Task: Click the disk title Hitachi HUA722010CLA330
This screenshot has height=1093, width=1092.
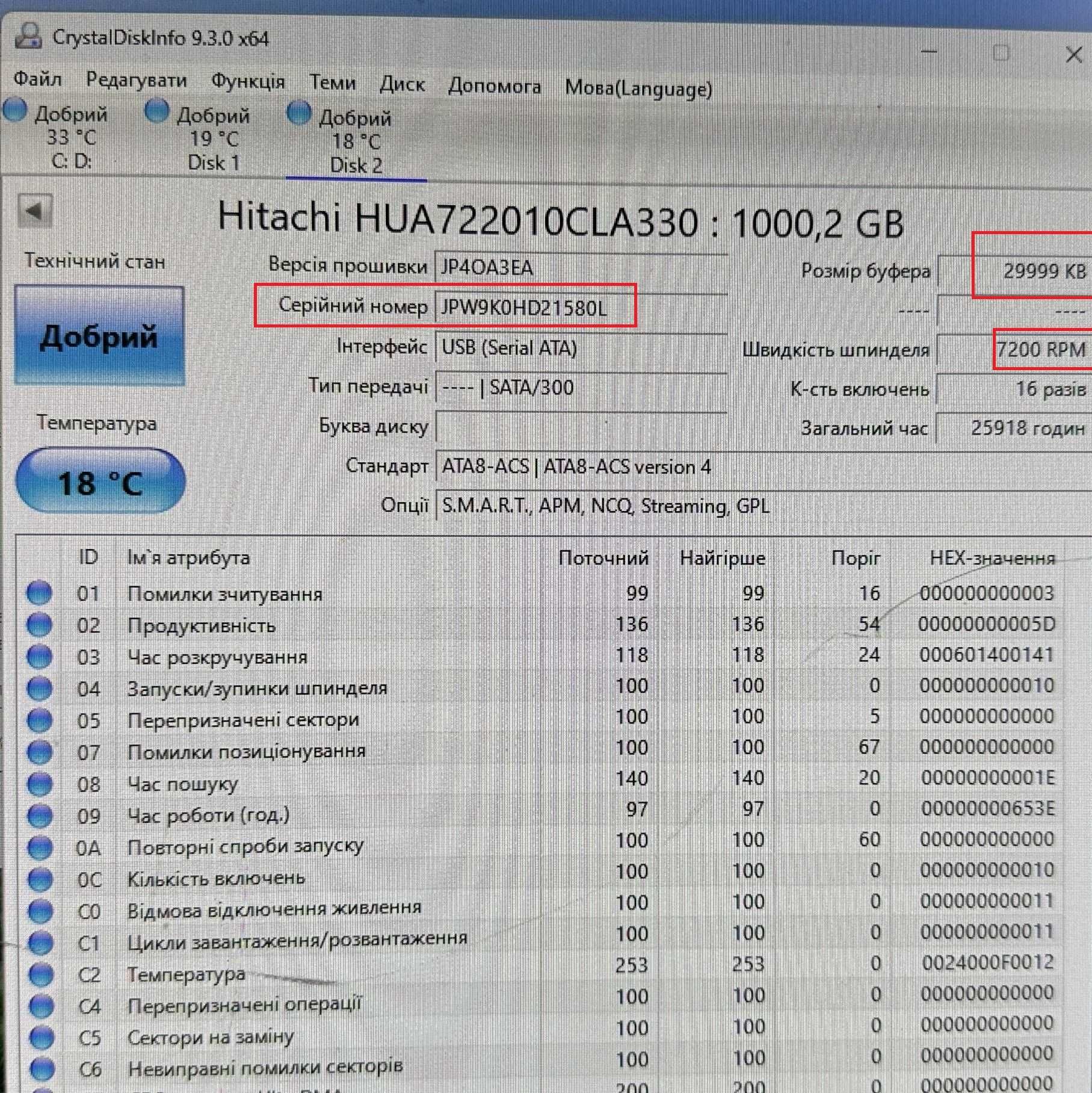Action: 560,220
